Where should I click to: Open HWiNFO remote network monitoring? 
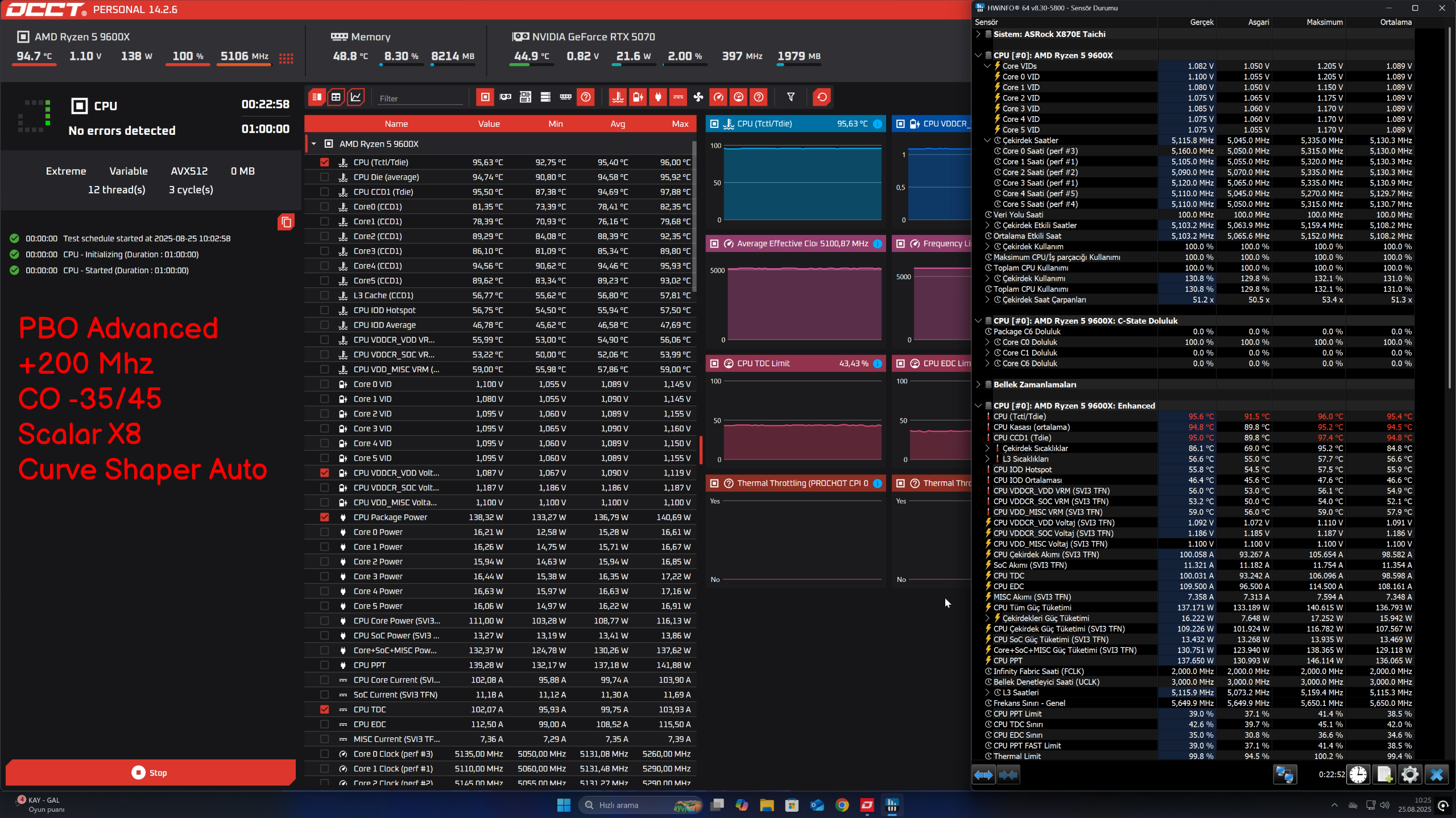point(1285,774)
